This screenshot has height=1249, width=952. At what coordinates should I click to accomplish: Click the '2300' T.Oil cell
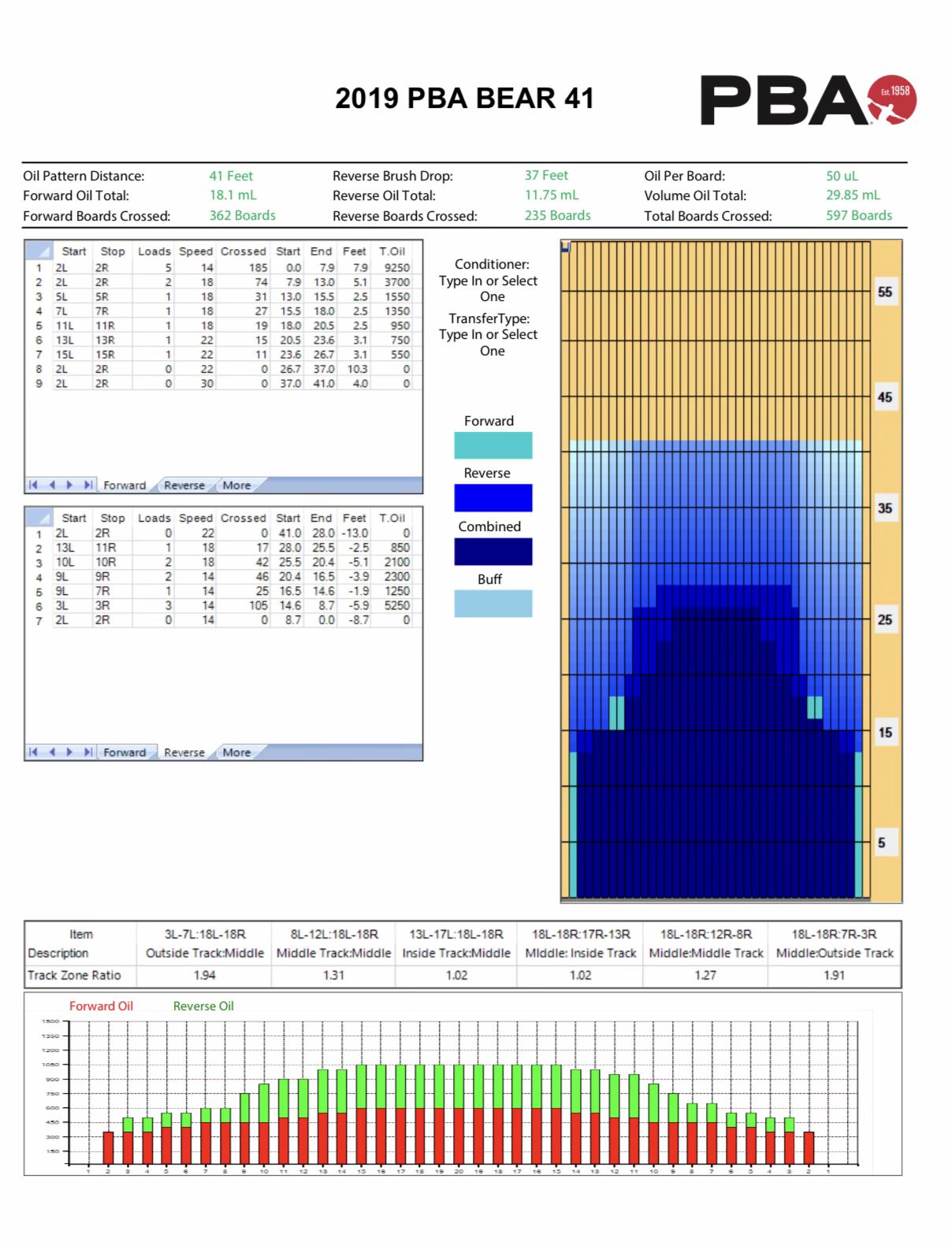(396, 577)
